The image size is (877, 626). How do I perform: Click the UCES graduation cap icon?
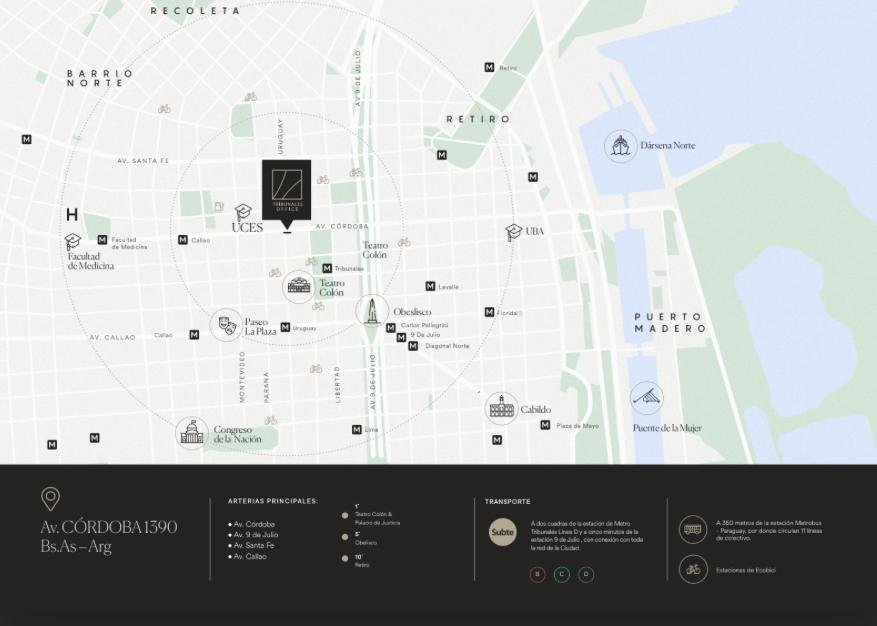(x=243, y=212)
